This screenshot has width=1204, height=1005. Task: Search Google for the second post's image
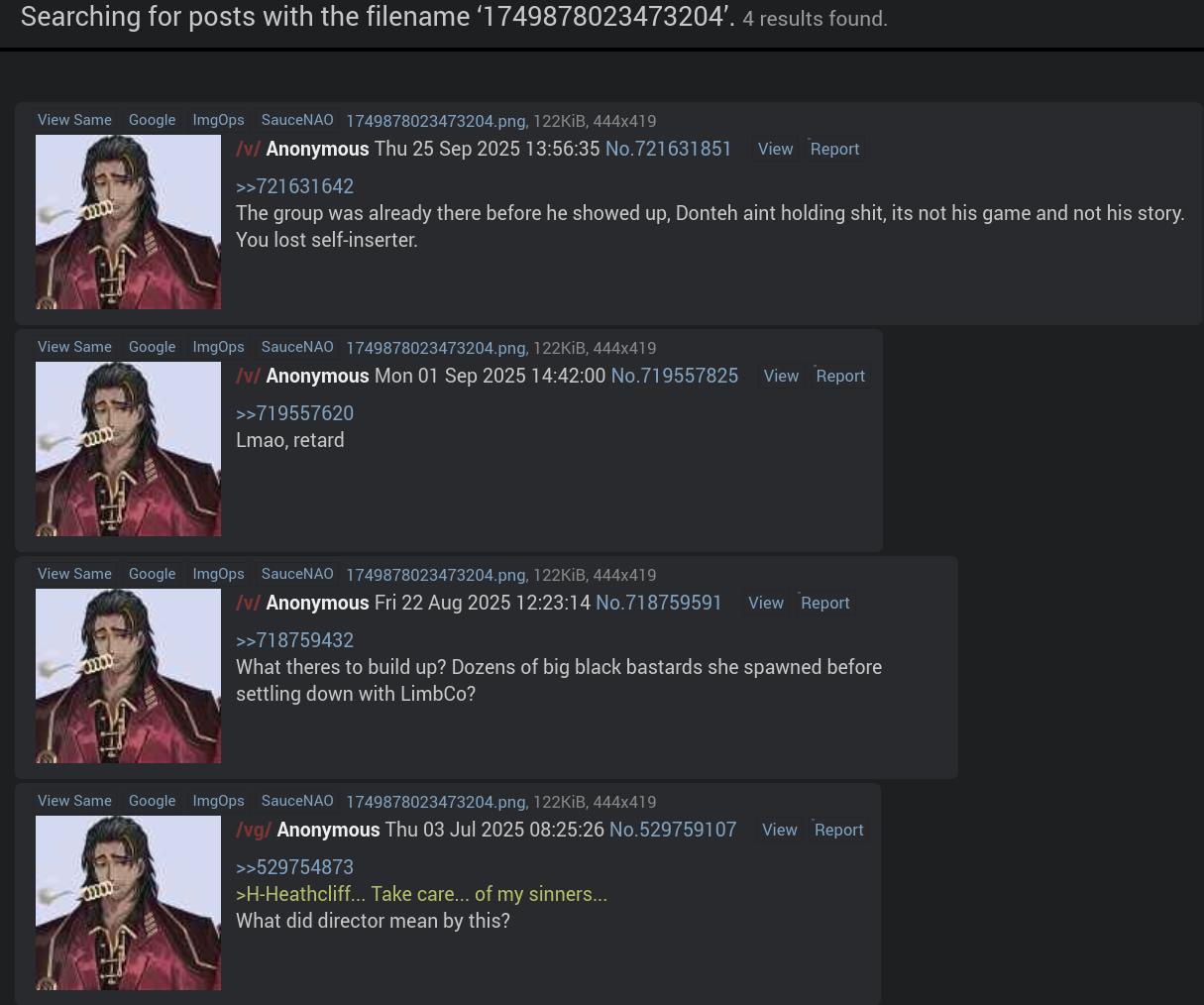152,347
